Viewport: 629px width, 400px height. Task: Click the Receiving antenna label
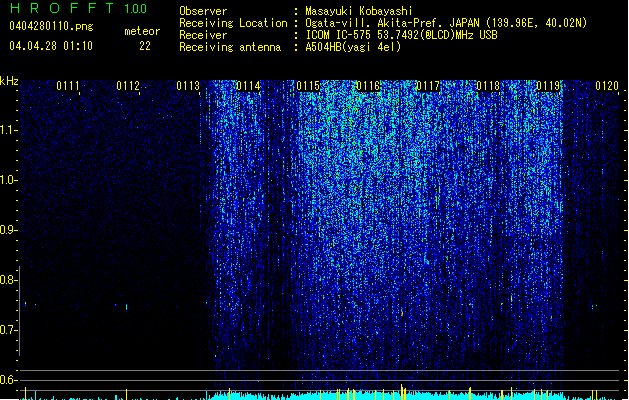coord(230,47)
